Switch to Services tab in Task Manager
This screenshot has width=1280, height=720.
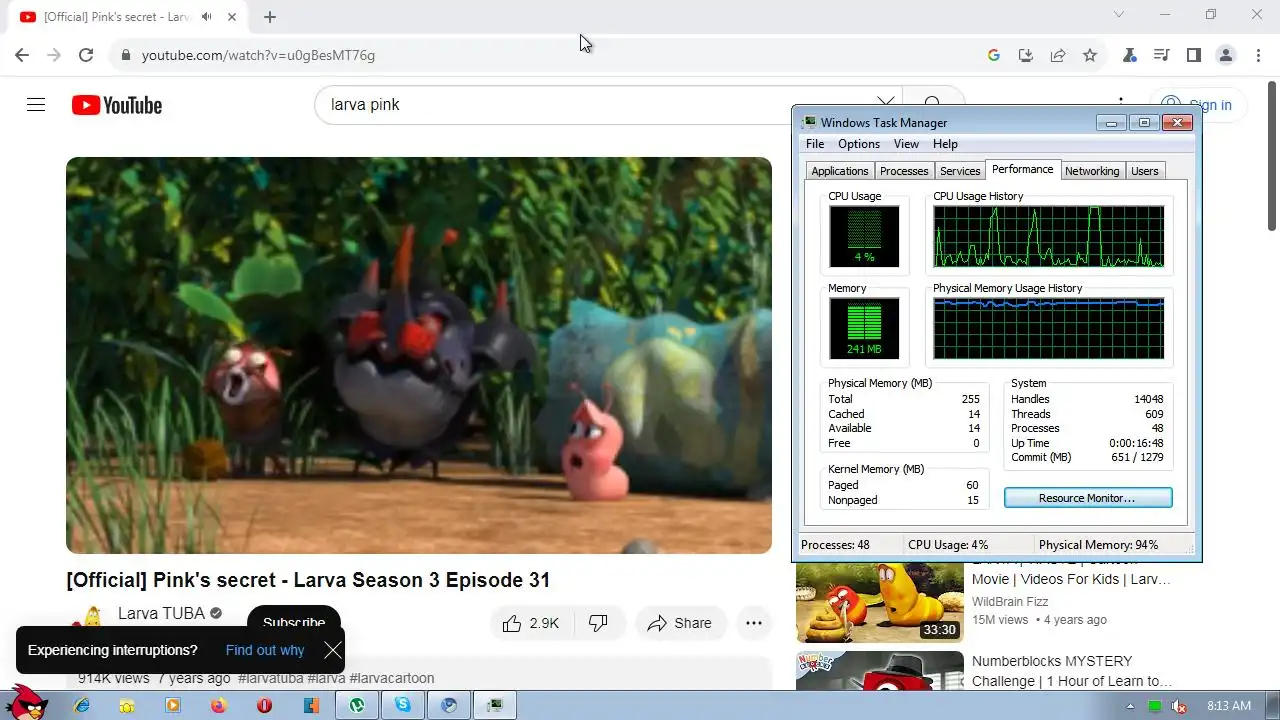960,171
